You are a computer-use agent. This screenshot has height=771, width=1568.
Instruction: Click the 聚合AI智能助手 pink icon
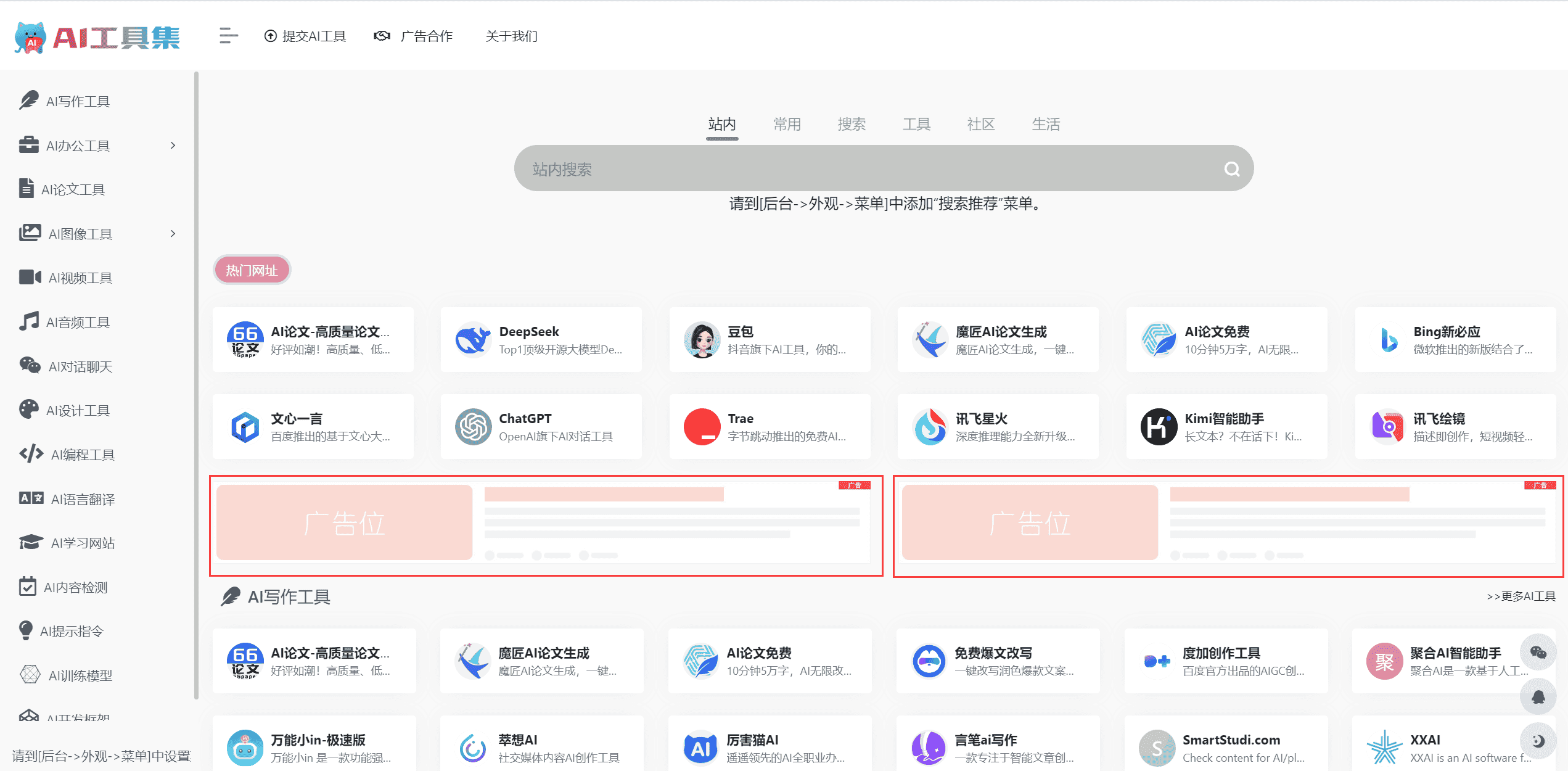(1384, 661)
